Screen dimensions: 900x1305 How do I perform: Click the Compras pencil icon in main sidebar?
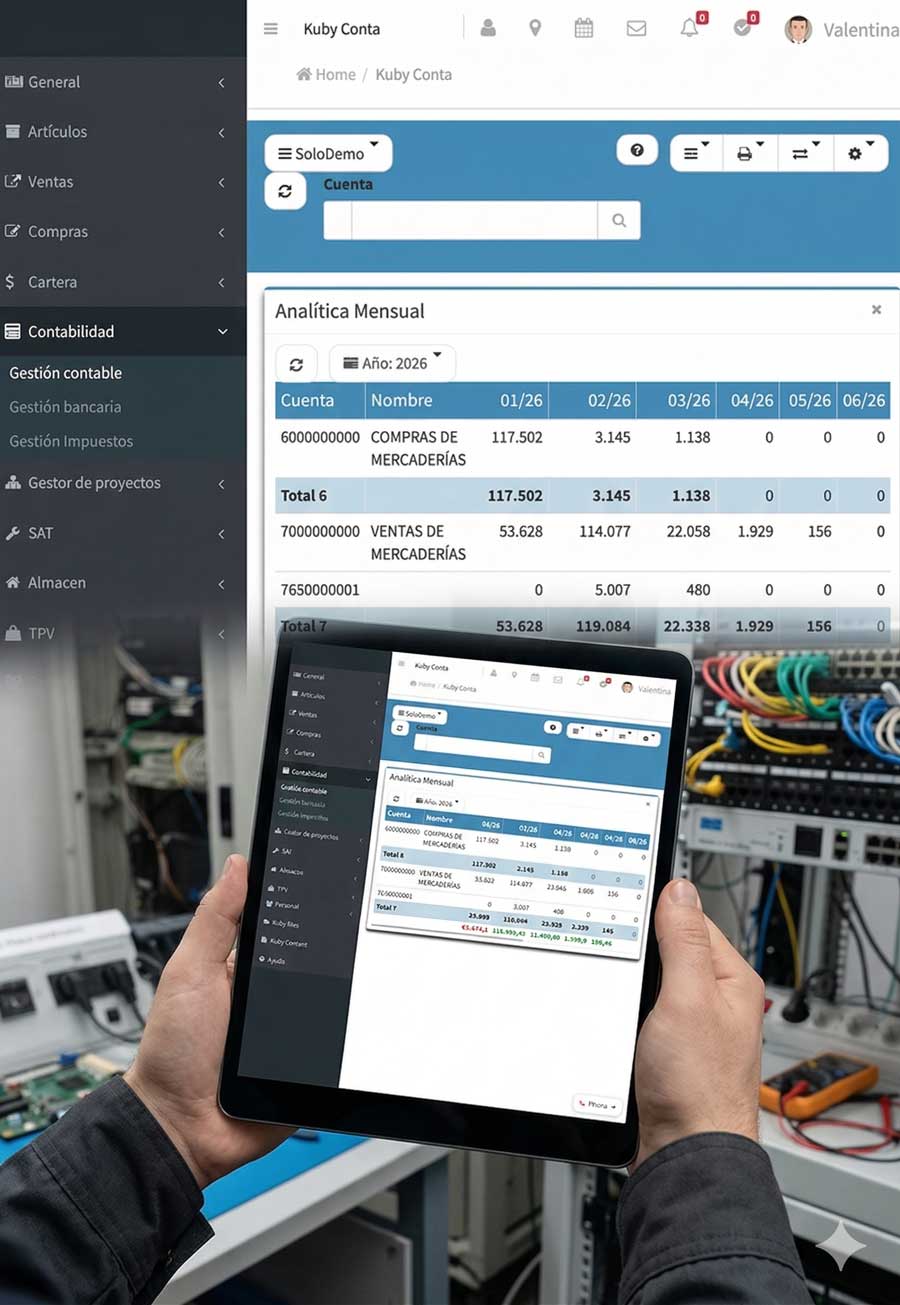[x=13, y=231]
